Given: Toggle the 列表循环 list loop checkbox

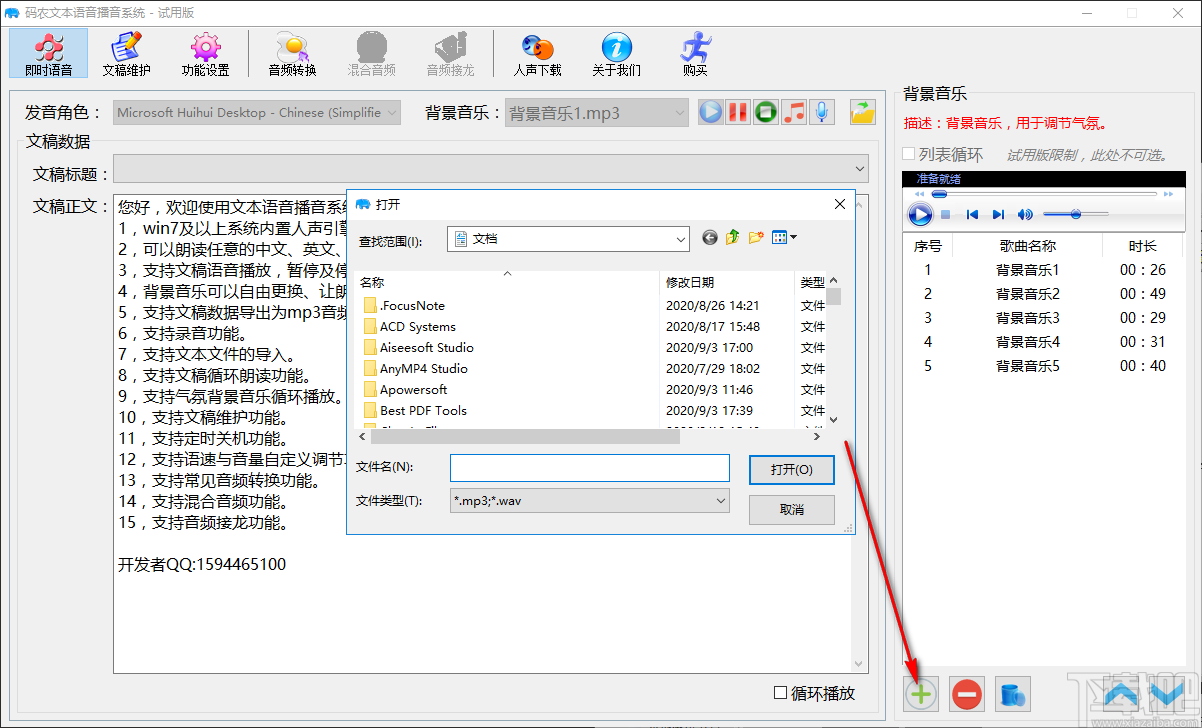Looking at the screenshot, I should (x=908, y=154).
